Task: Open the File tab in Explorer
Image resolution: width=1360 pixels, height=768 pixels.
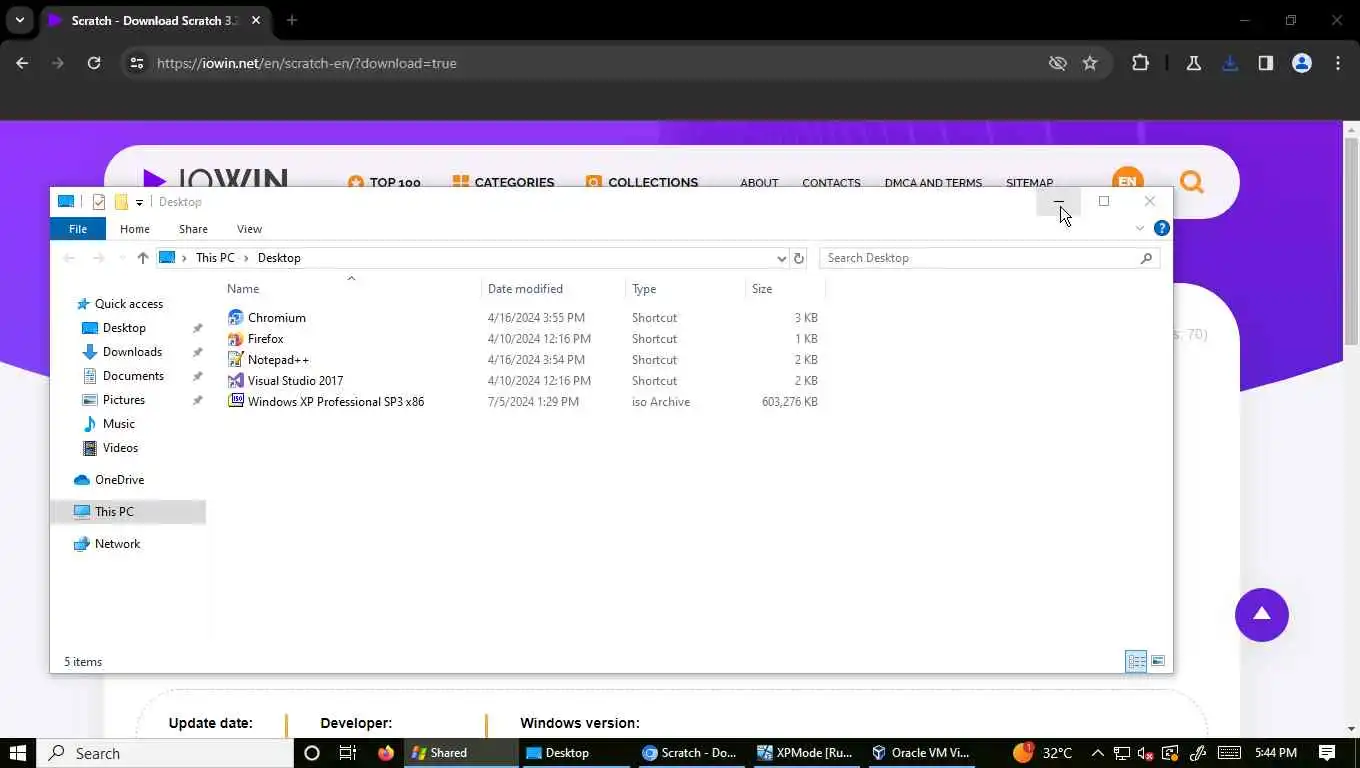Action: point(77,229)
